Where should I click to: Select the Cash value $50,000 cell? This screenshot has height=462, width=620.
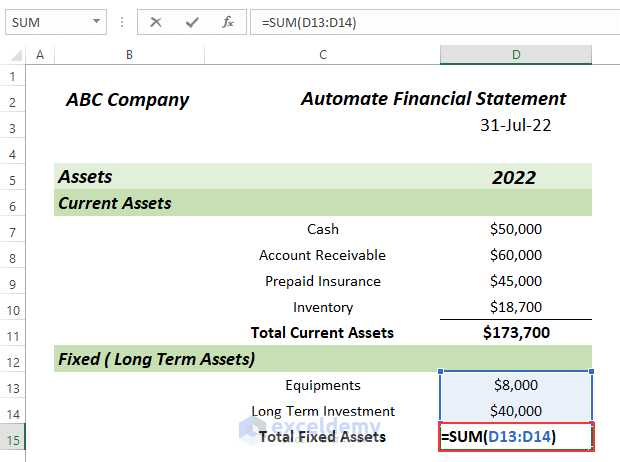tap(516, 229)
